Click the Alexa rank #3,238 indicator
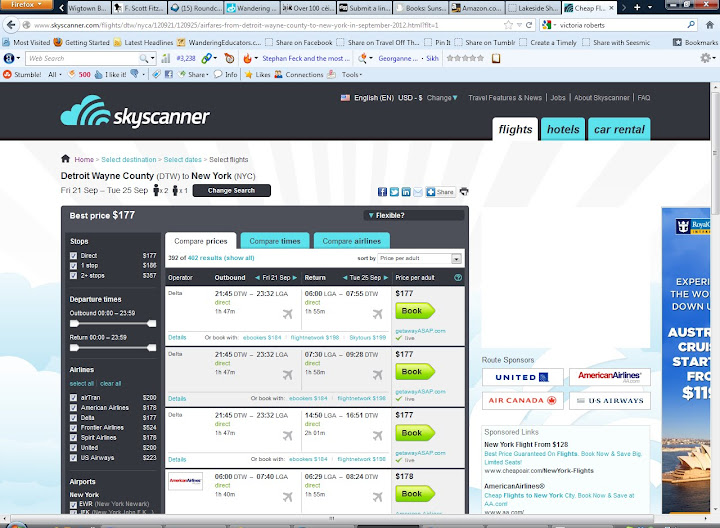Viewport: 720px width, 528px height. pos(186,58)
